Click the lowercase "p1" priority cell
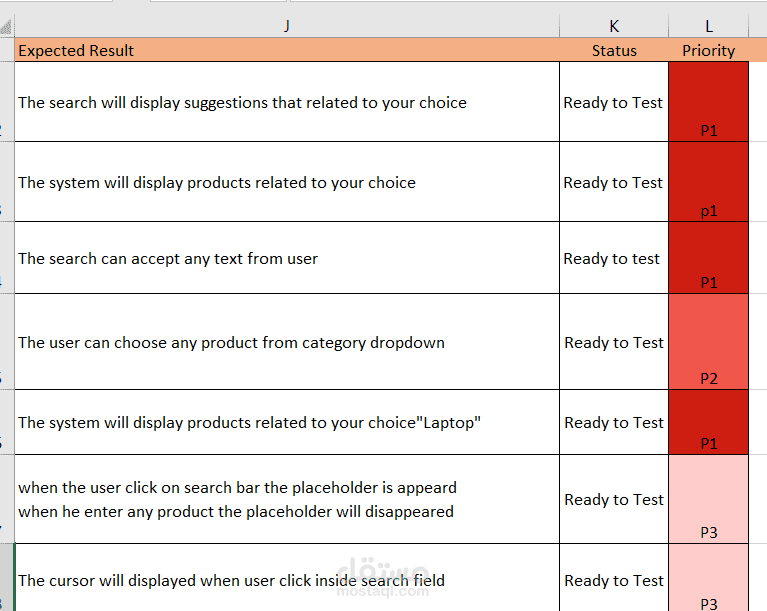Image resolution: width=767 pixels, height=611 pixels. pos(708,182)
